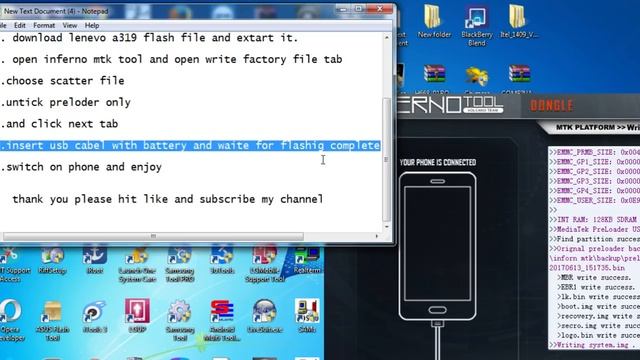
Task: Click the '>MBR write success.' log line
Action: (x=595, y=278)
